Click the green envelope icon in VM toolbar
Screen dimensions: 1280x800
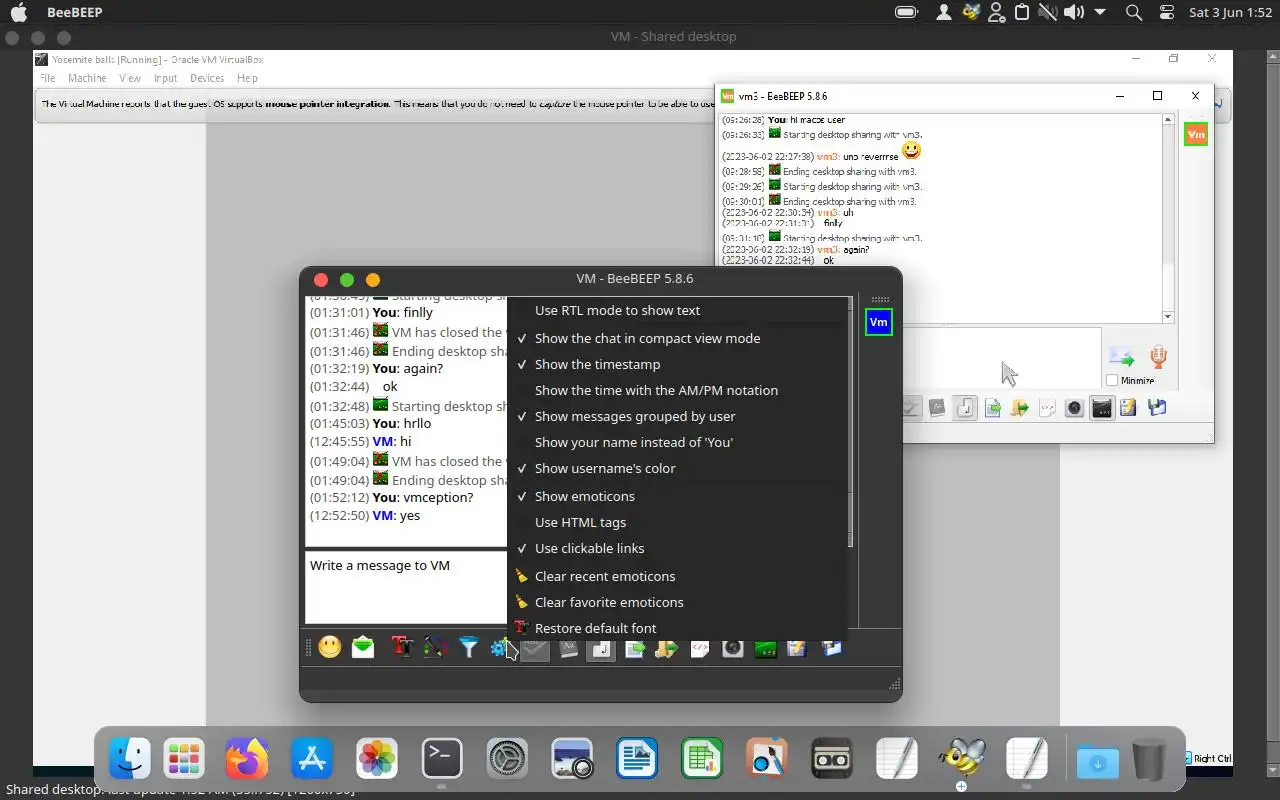click(363, 647)
